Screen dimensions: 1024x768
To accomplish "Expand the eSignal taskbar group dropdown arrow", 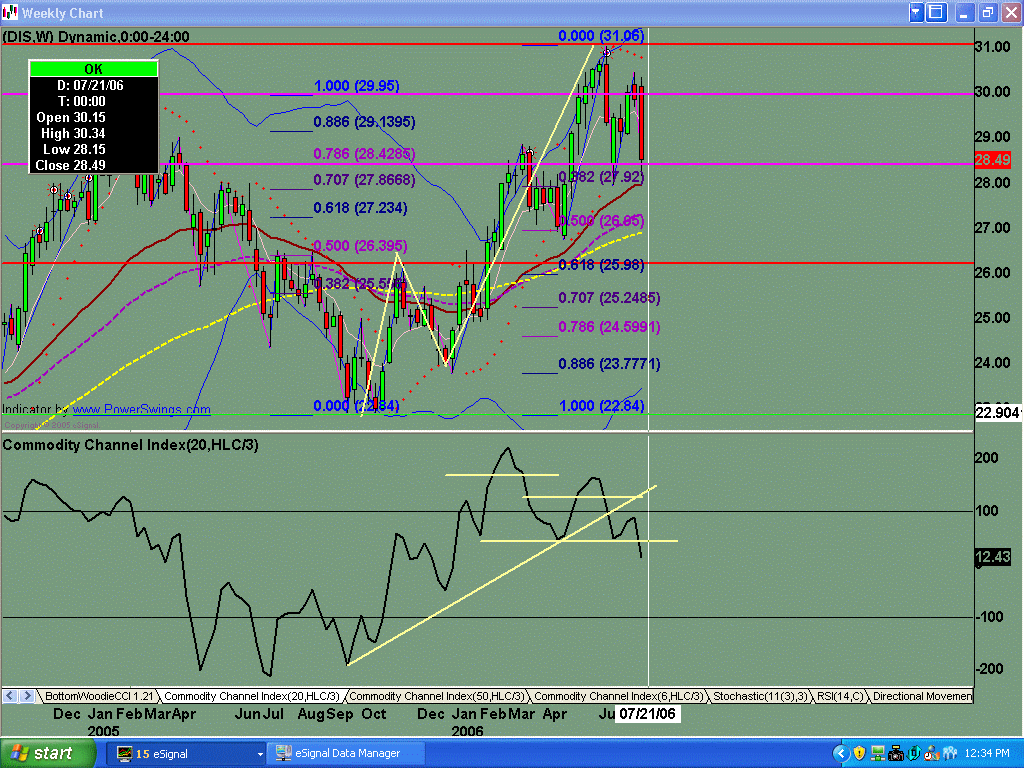I will tap(260, 754).
